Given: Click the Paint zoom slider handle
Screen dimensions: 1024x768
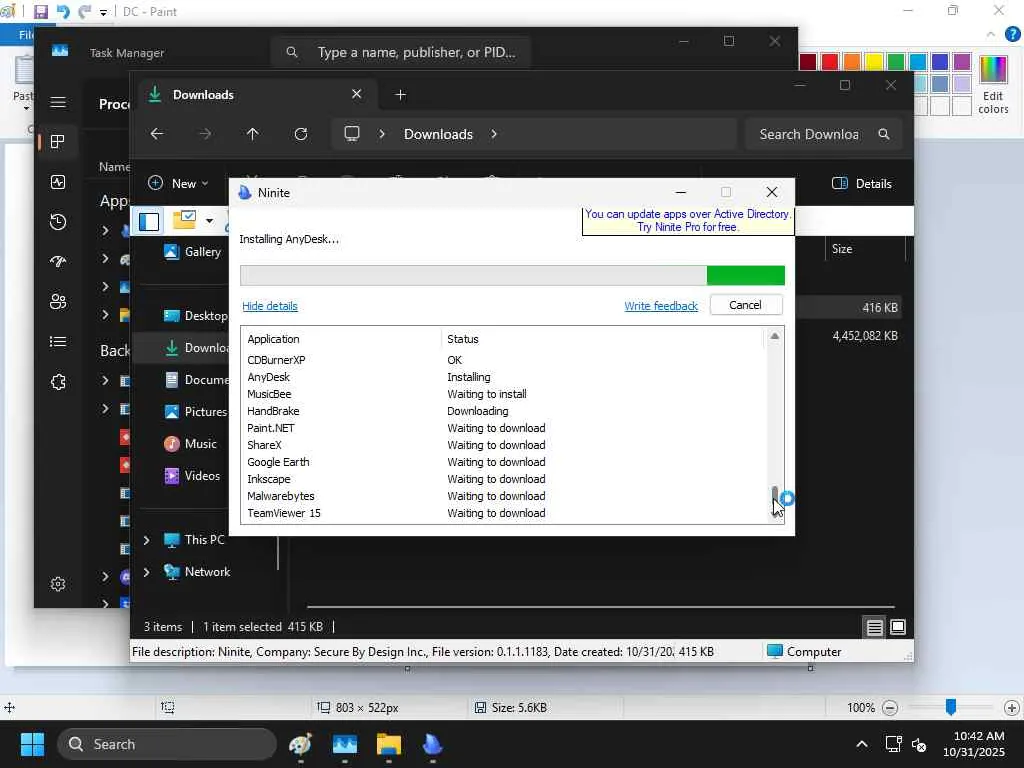Looking at the screenshot, I should point(951,707).
